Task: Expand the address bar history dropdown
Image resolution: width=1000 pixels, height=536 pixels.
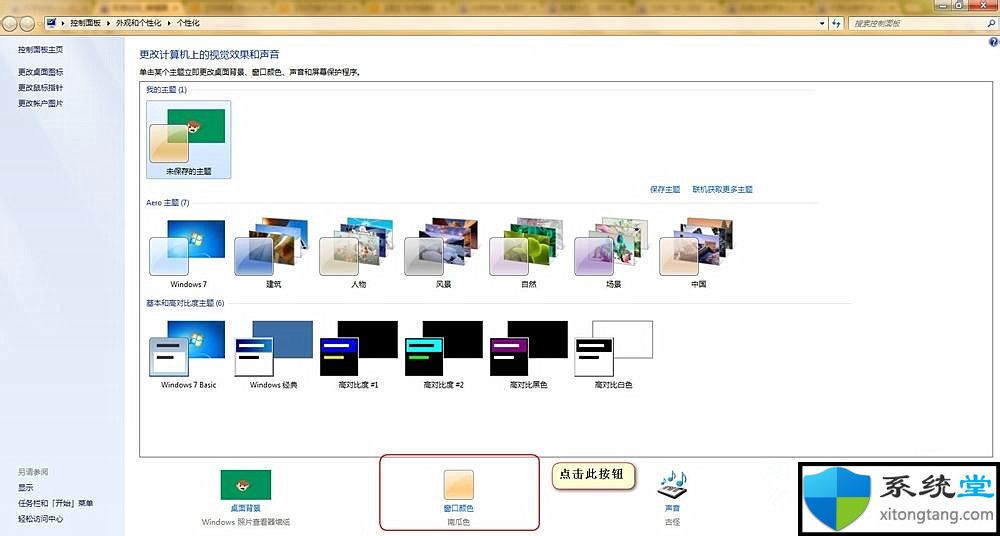Action: click(x=822, y=24)
